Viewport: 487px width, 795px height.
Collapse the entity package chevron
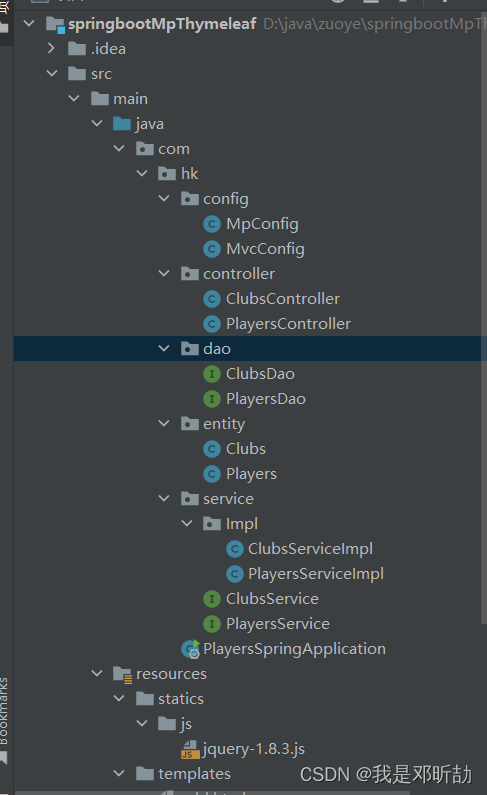(x=164, y=423)
